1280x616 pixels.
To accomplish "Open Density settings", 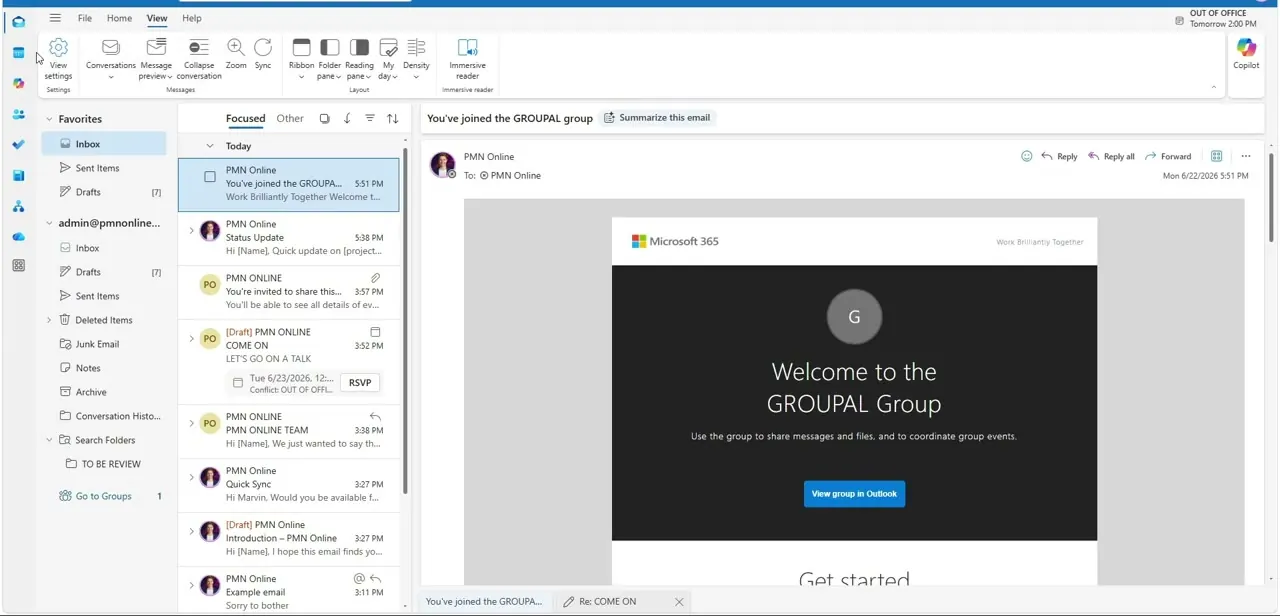I will (x=416, y=59).
